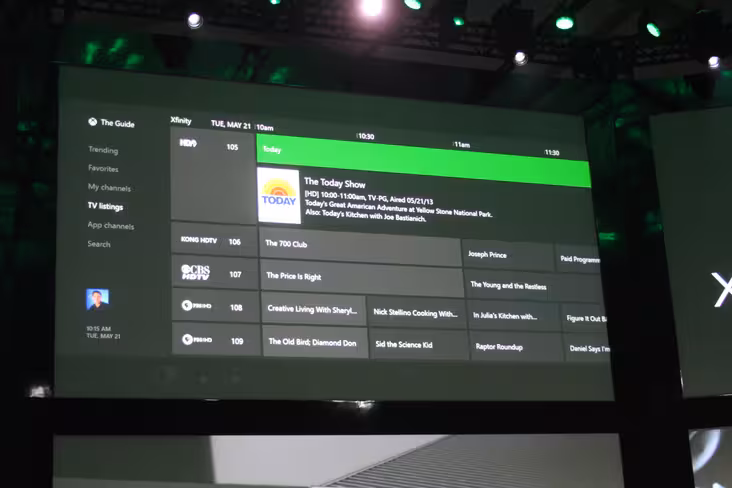Viewport: 732px width, 488px height.
Task: Click the Xbox logo beside The Guide
Action: pos(93,122)
